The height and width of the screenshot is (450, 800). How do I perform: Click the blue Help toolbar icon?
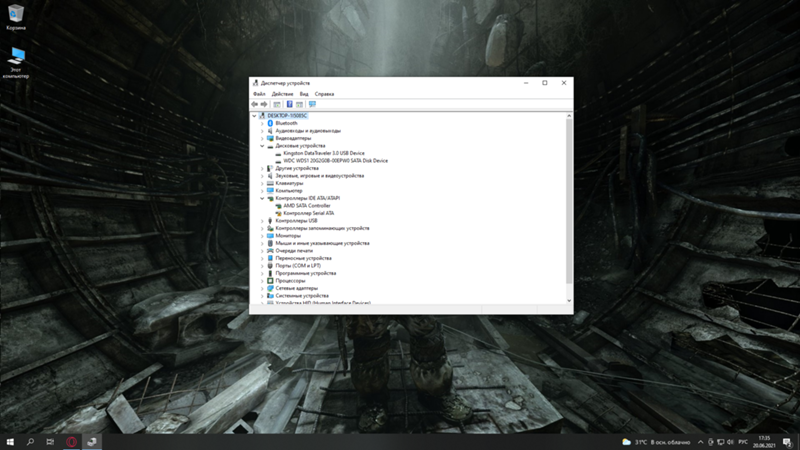coord(289,104)
